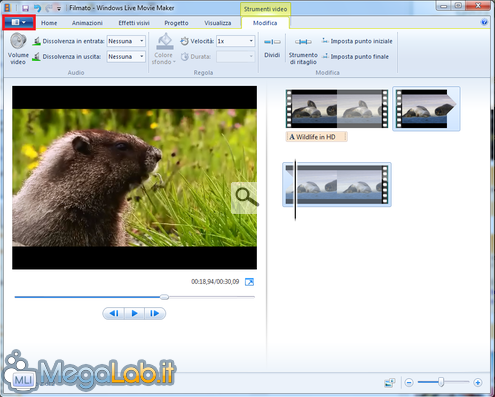
Task: Click the help question mark icon
Action: click(x=484, y=22)
